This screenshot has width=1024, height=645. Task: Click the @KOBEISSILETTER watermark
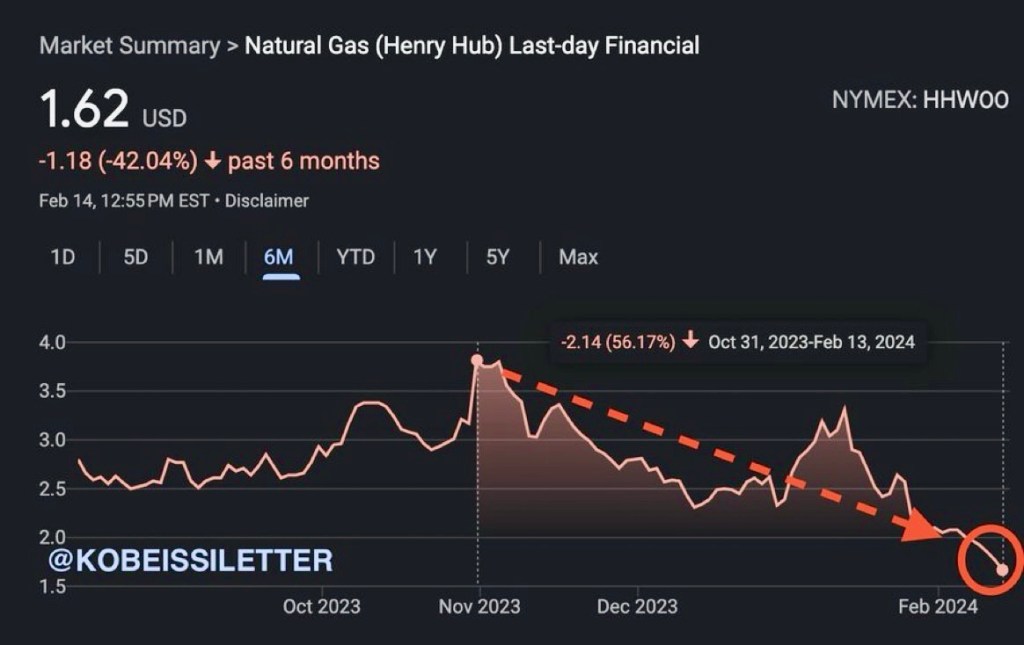pos(190,560)
